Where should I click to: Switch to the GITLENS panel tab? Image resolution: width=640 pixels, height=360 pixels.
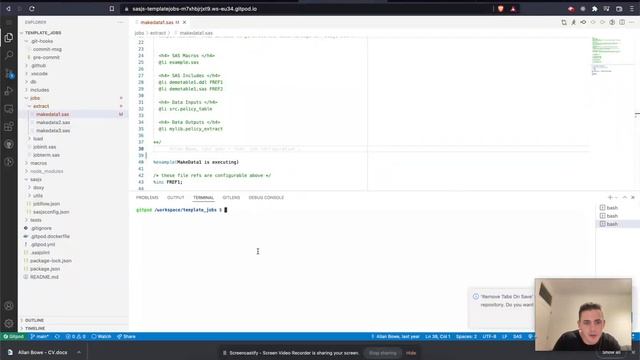[x=231, y=198]
